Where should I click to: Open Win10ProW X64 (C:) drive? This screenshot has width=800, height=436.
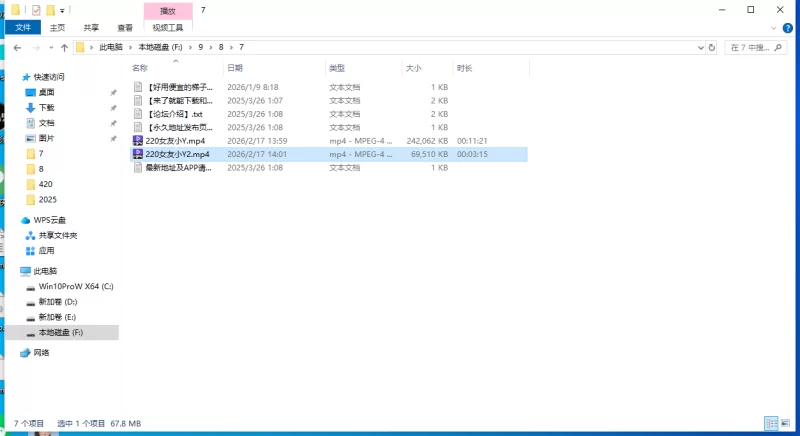click(76, 287)
